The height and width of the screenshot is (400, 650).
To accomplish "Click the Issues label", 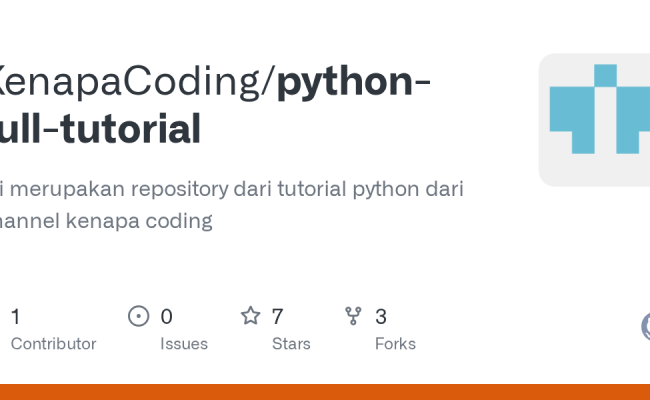I will 184,344.
